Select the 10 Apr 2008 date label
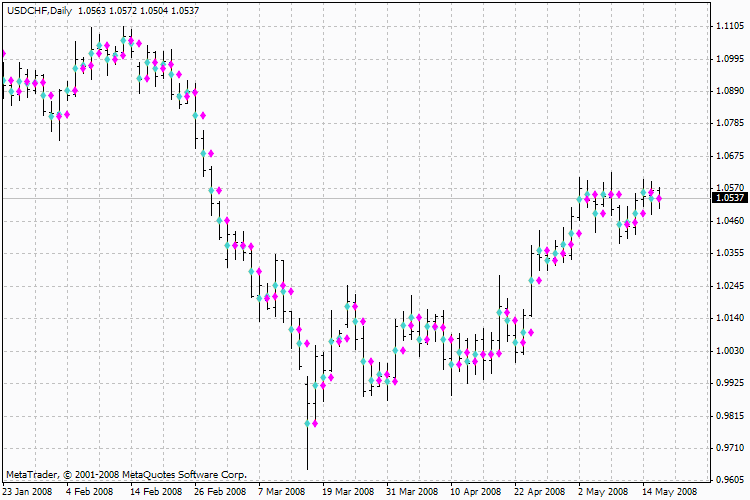 475,491
